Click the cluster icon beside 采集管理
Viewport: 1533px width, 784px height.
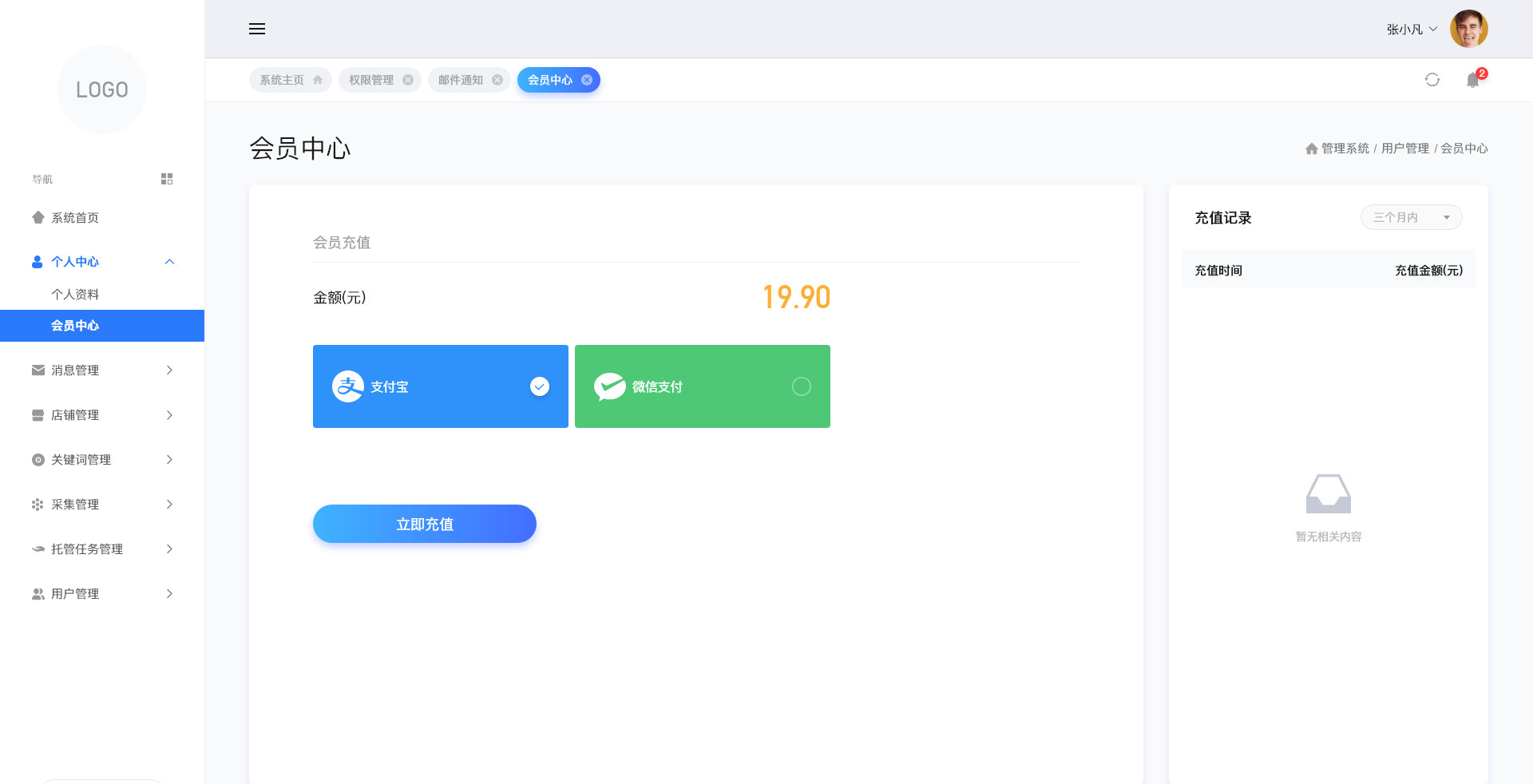(38, 505)
